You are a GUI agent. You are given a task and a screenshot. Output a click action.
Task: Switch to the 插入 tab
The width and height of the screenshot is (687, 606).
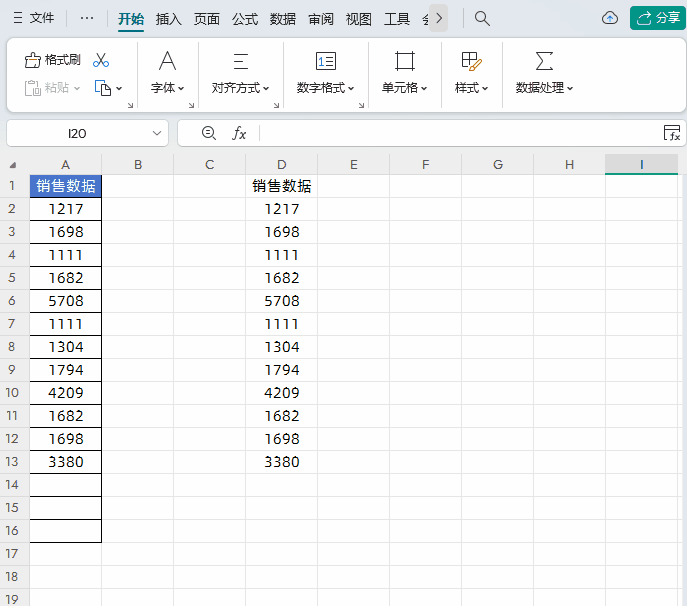click(x=168, y=19)
